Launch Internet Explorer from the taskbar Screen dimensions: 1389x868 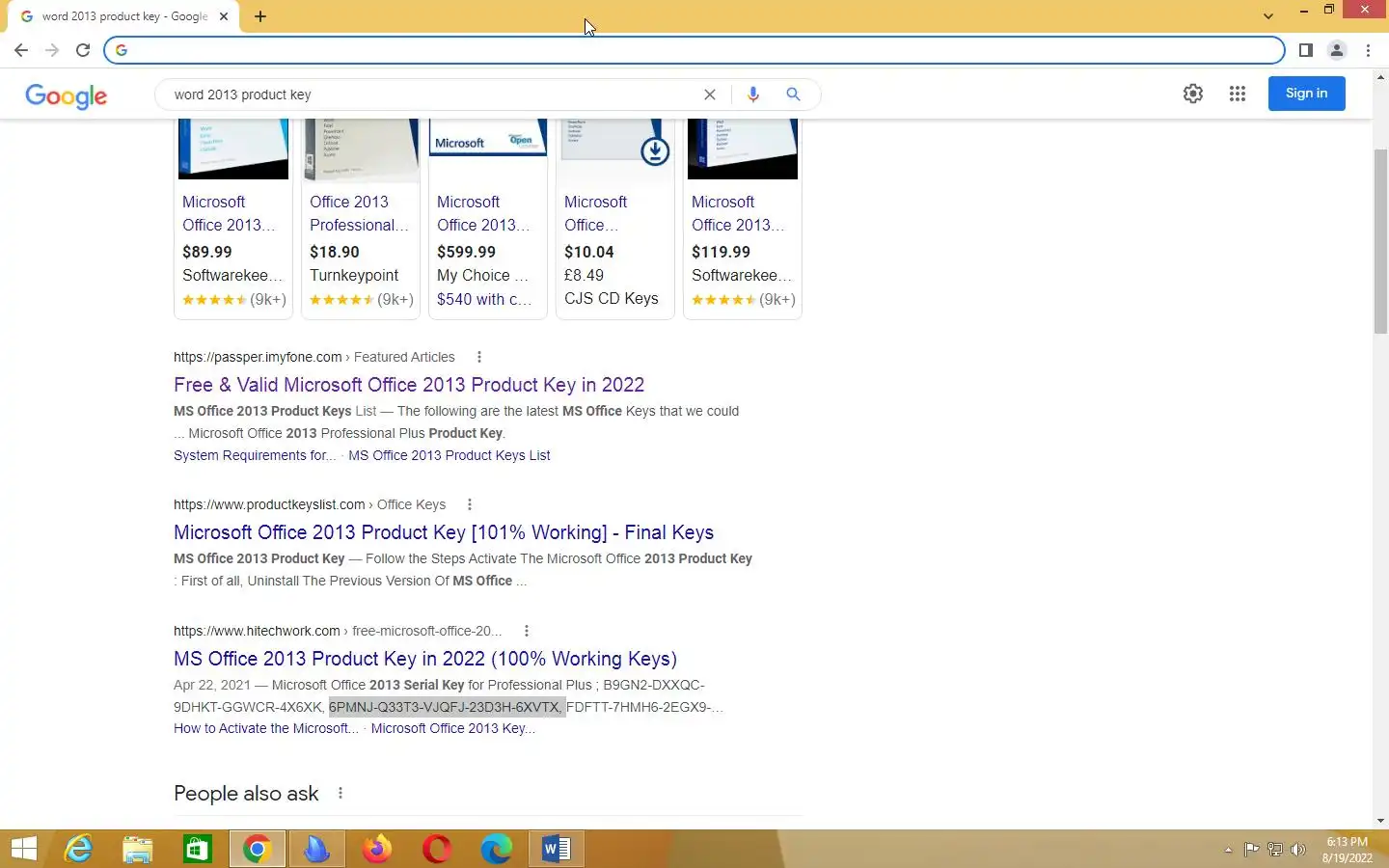pyautogui.click(x=78, y=849)
